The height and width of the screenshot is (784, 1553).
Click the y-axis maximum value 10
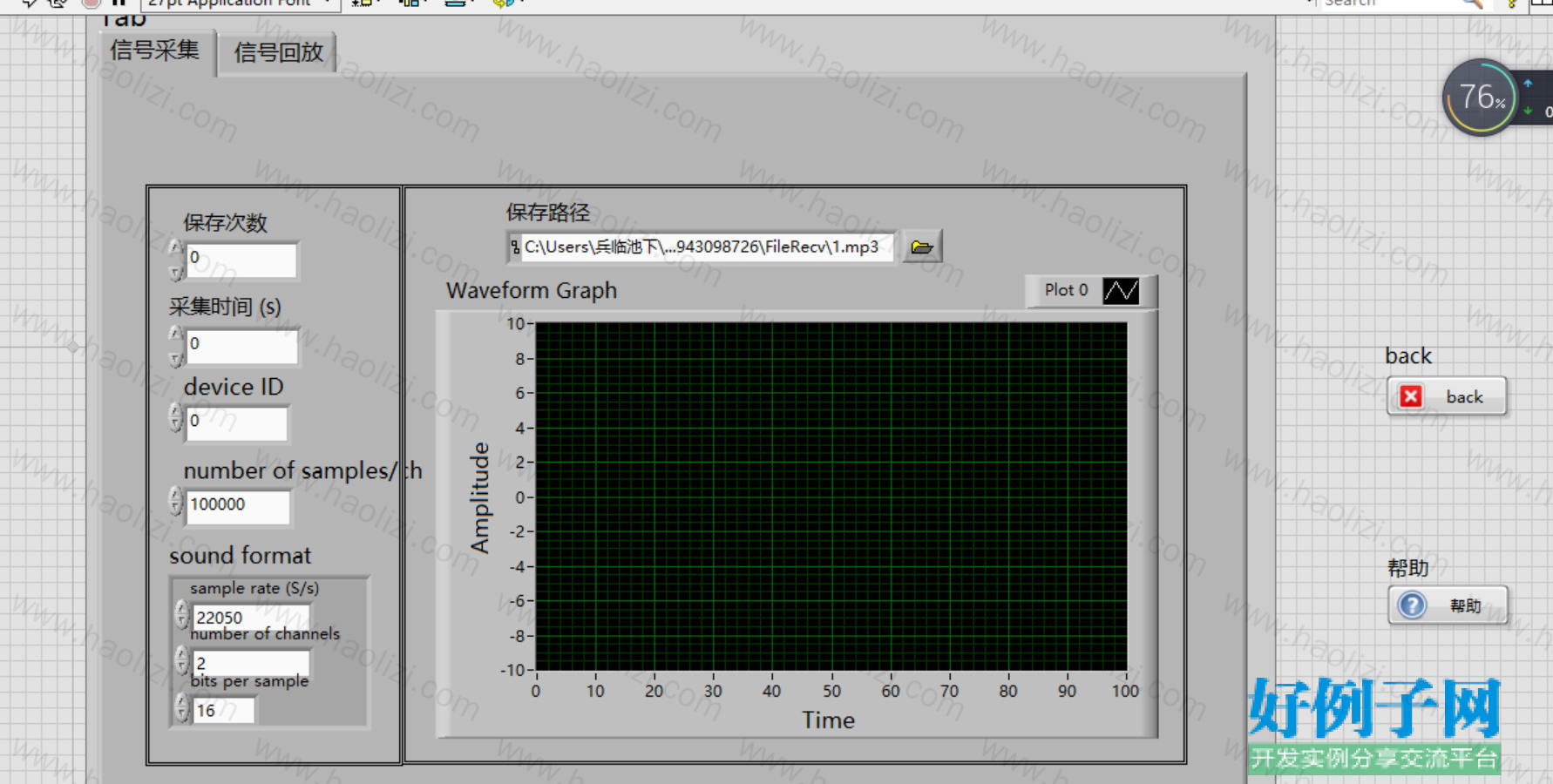tap(515, 324)
